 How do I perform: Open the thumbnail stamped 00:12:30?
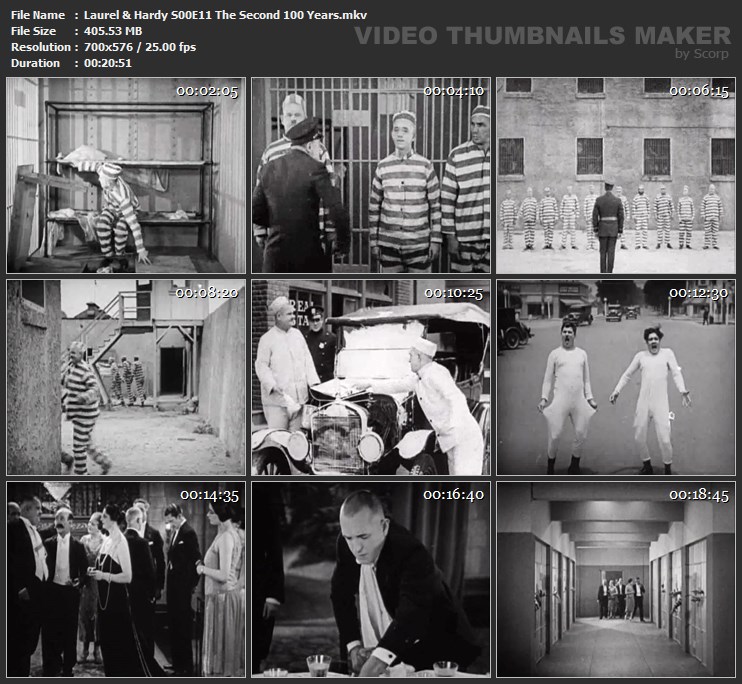coord(616,377)
